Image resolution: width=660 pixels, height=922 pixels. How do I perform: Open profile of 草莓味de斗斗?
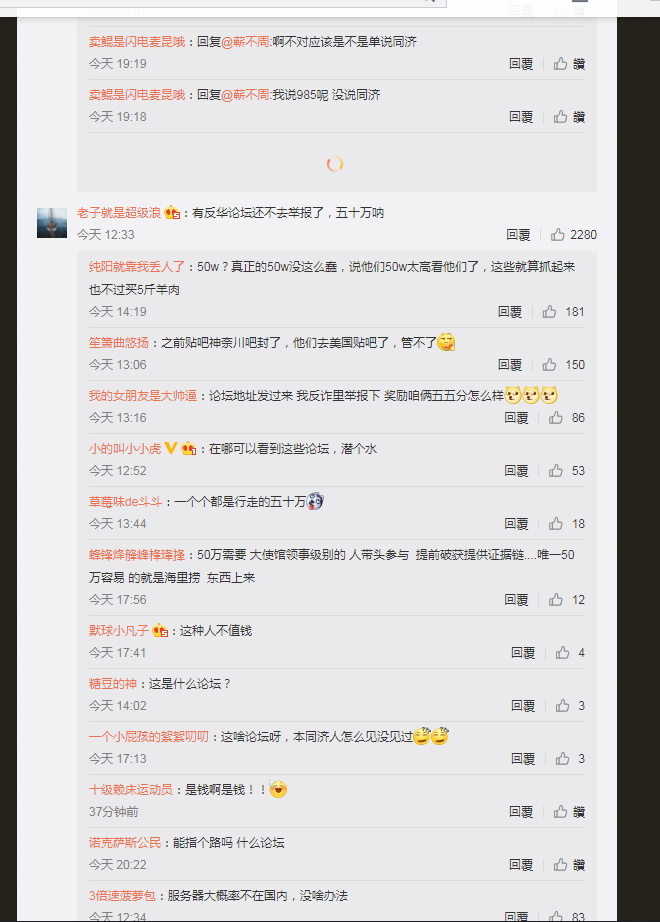click(125, 502)
